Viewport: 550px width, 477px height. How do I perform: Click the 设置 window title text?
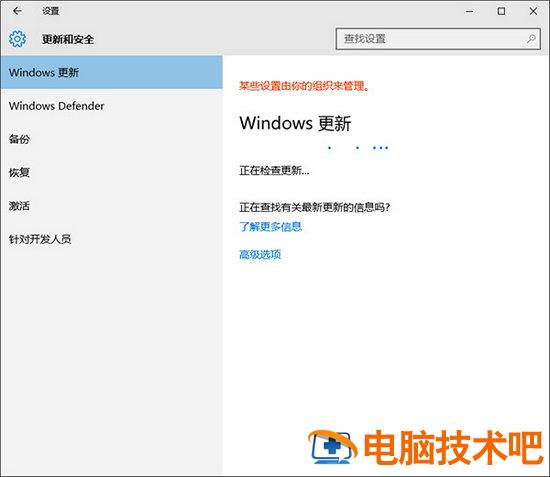click(x=51, y=11)
